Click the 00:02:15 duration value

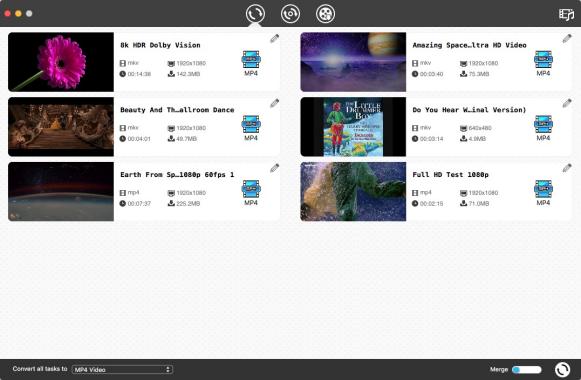pyautogui.click(x=432, y=204)
